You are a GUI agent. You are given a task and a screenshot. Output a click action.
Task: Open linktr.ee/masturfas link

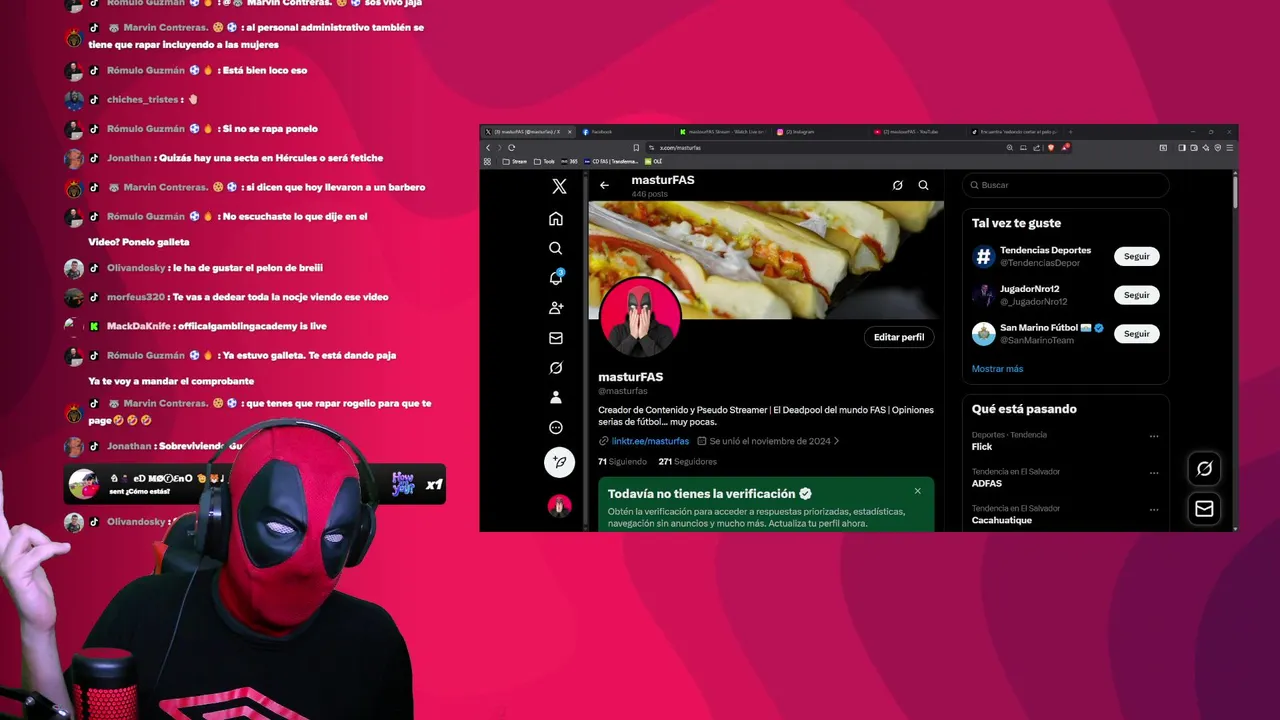(x=650, y=441)
